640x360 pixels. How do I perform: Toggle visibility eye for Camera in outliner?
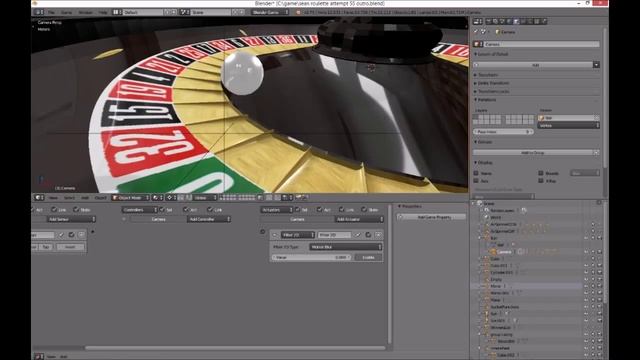pos(586,252)
